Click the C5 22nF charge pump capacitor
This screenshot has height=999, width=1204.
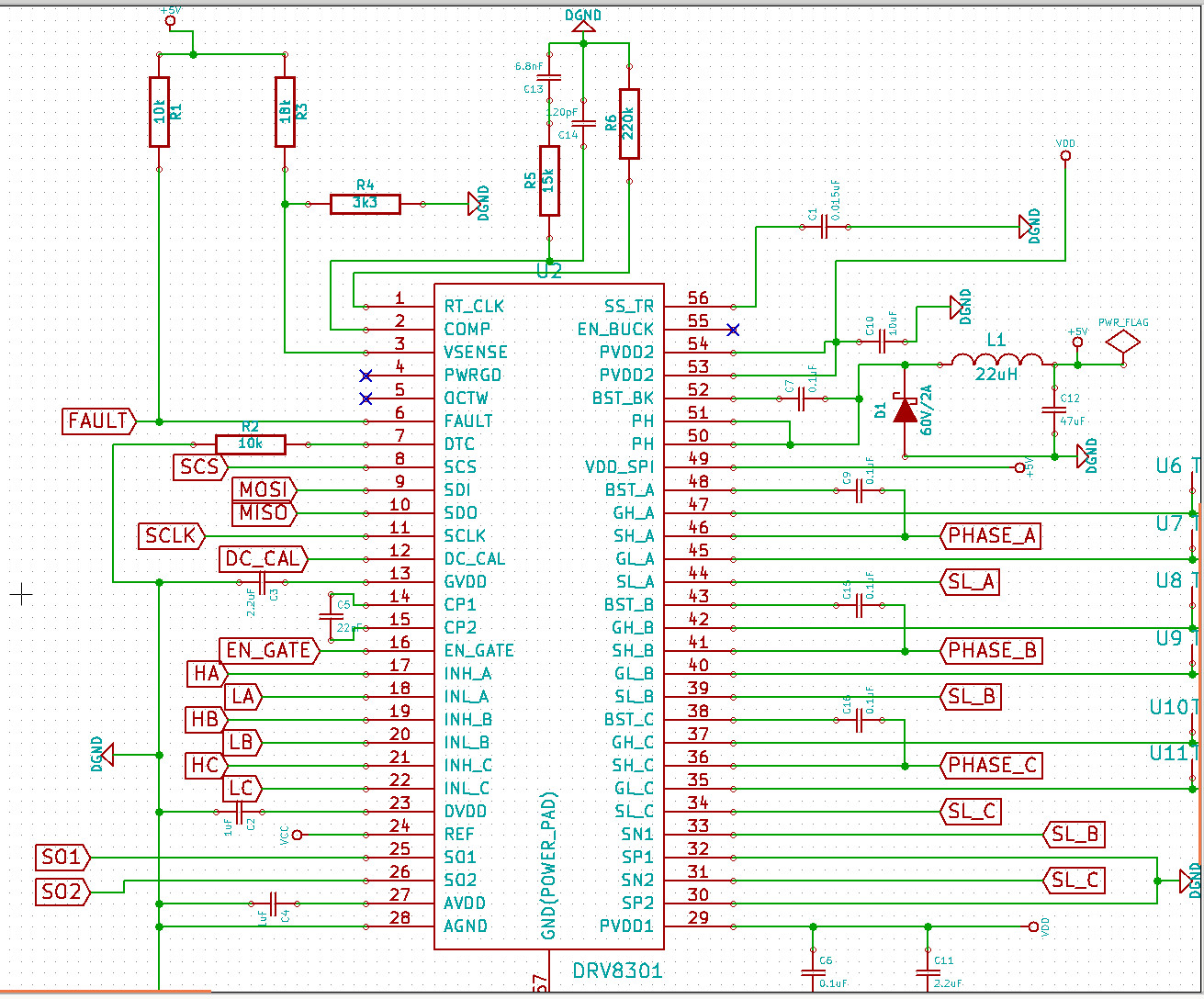330,616
